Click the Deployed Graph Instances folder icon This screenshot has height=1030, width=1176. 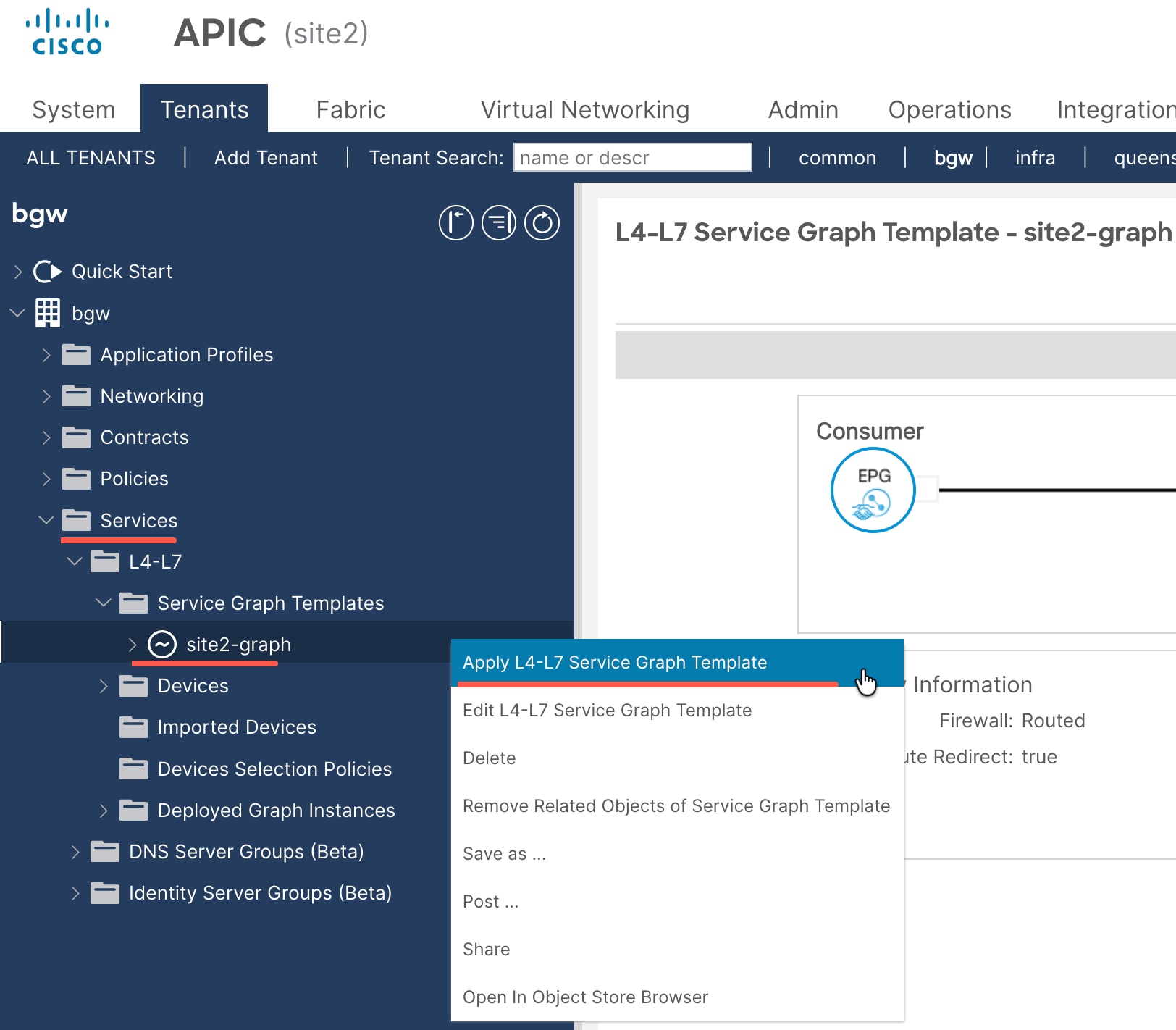[133, 810]
